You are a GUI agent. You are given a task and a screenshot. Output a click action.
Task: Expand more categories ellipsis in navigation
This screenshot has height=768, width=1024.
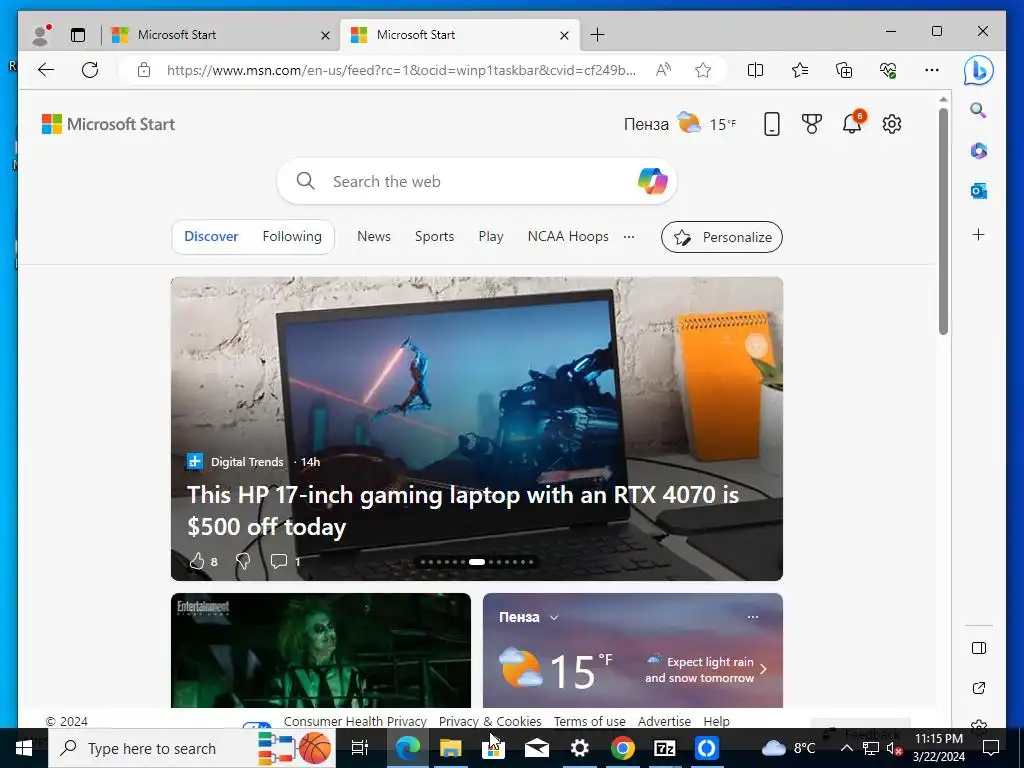coord(629,236)
